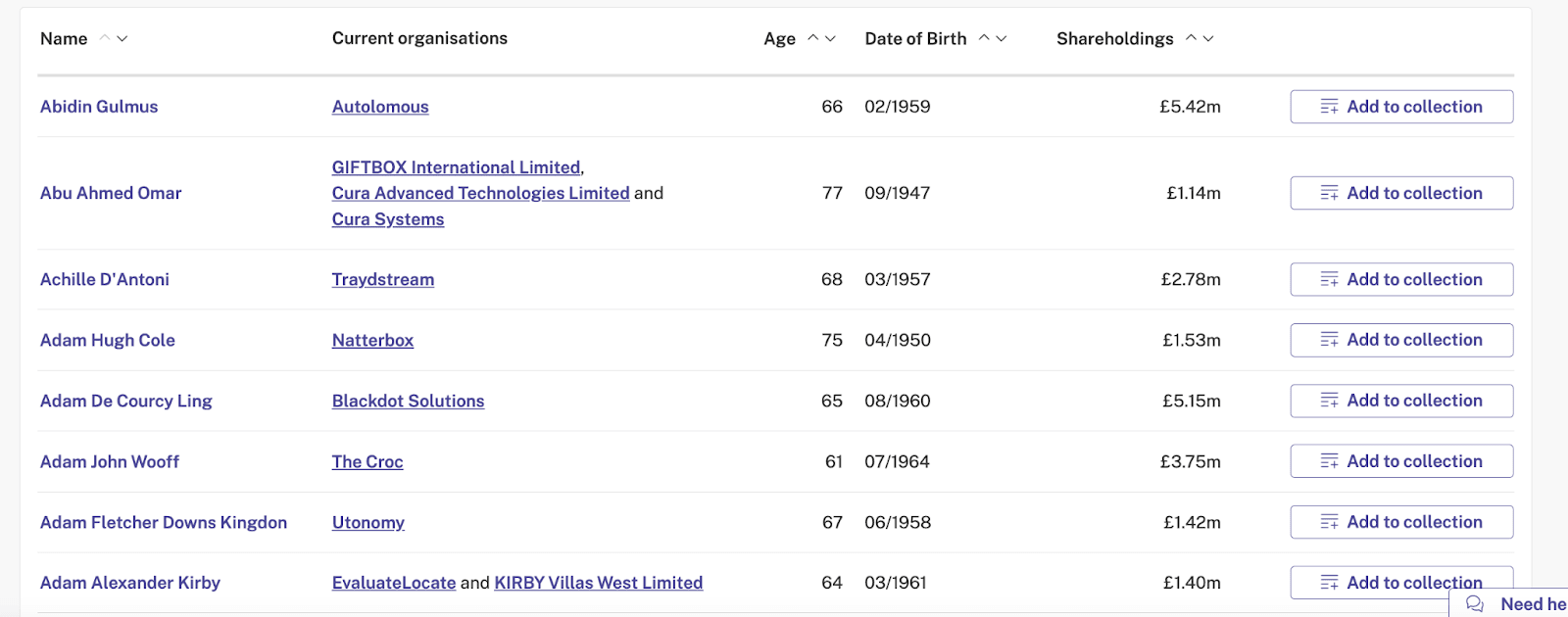Open GIFTBOX International Limited link
Screen dimensions: 1568x617
[456, 167]
